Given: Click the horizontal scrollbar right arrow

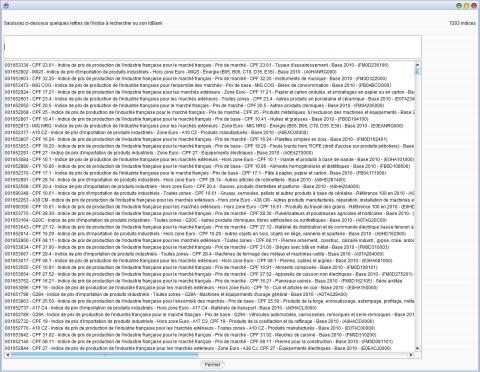Looking at the screenshot, I should [x=411, y=355].
